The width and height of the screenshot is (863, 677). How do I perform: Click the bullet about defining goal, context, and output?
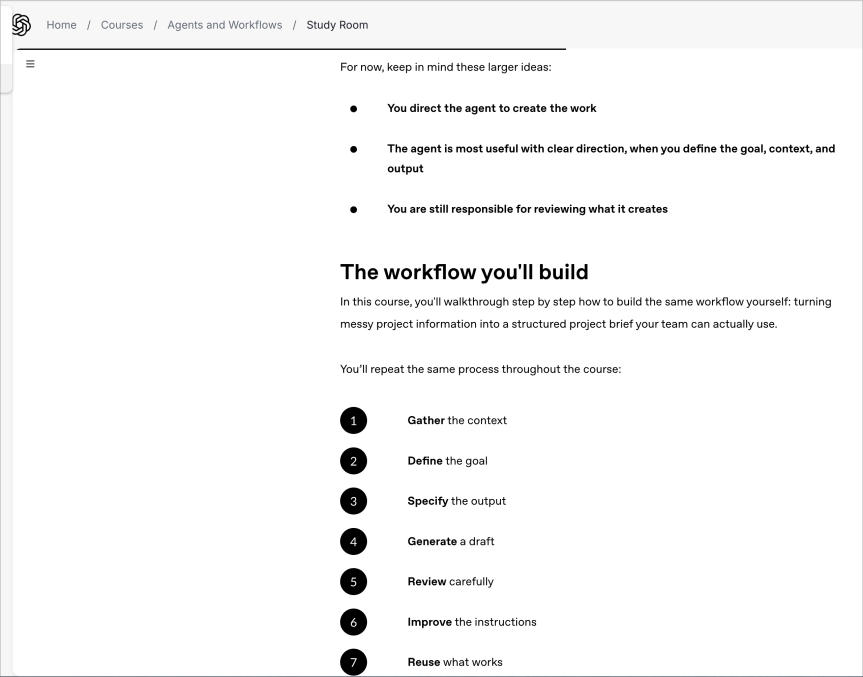(x=611, y=159)
